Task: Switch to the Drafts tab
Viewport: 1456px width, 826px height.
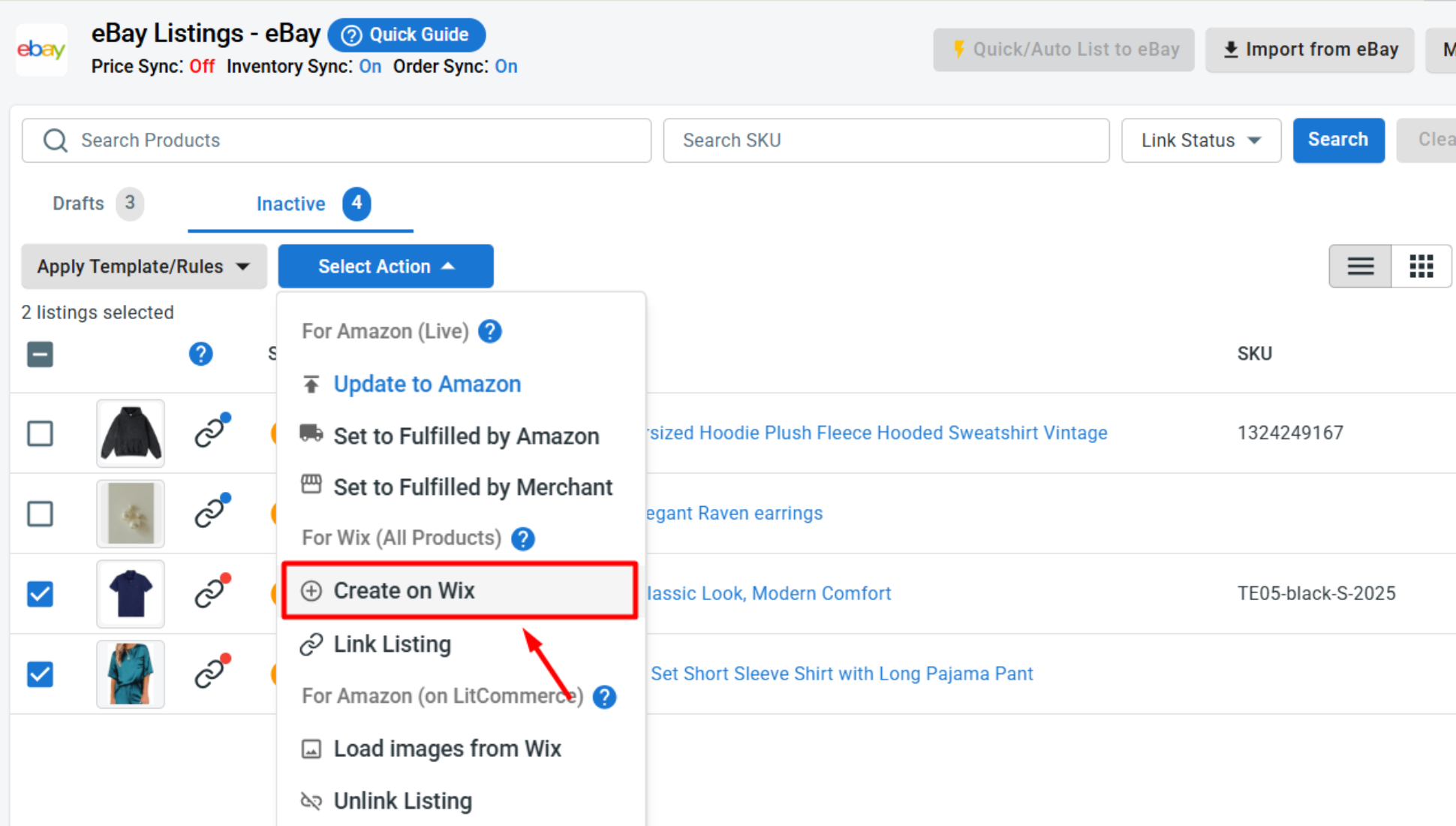Action: point(98,203)
